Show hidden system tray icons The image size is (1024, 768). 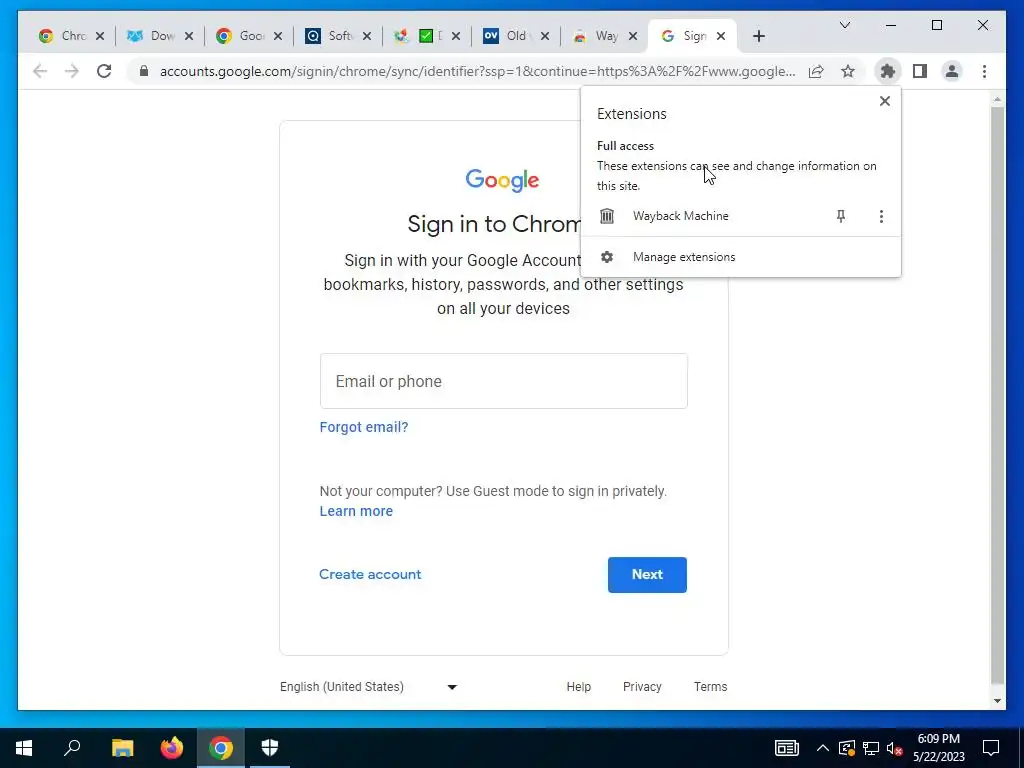(x=823, y=748)
